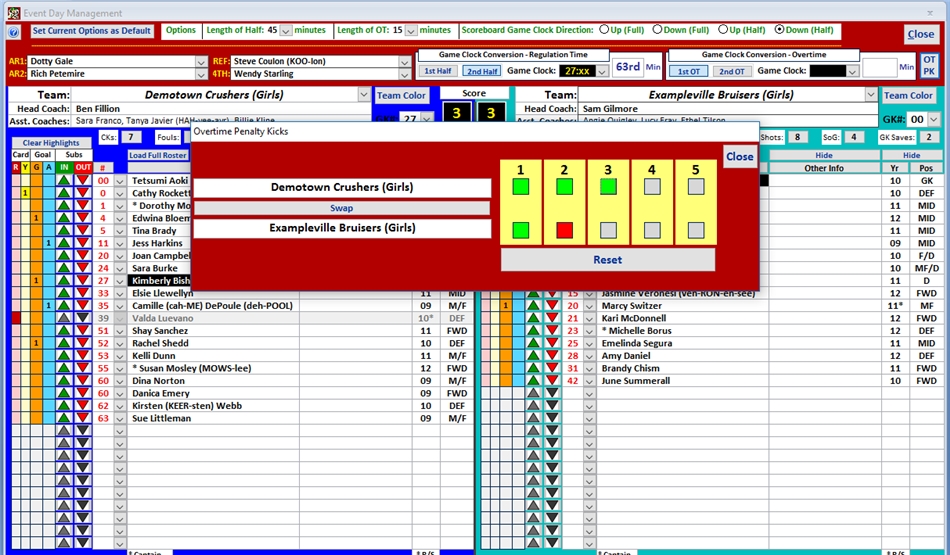Select the 1st OT clock button
Viewport: 950px width, 555px height.
coord(689,71)
